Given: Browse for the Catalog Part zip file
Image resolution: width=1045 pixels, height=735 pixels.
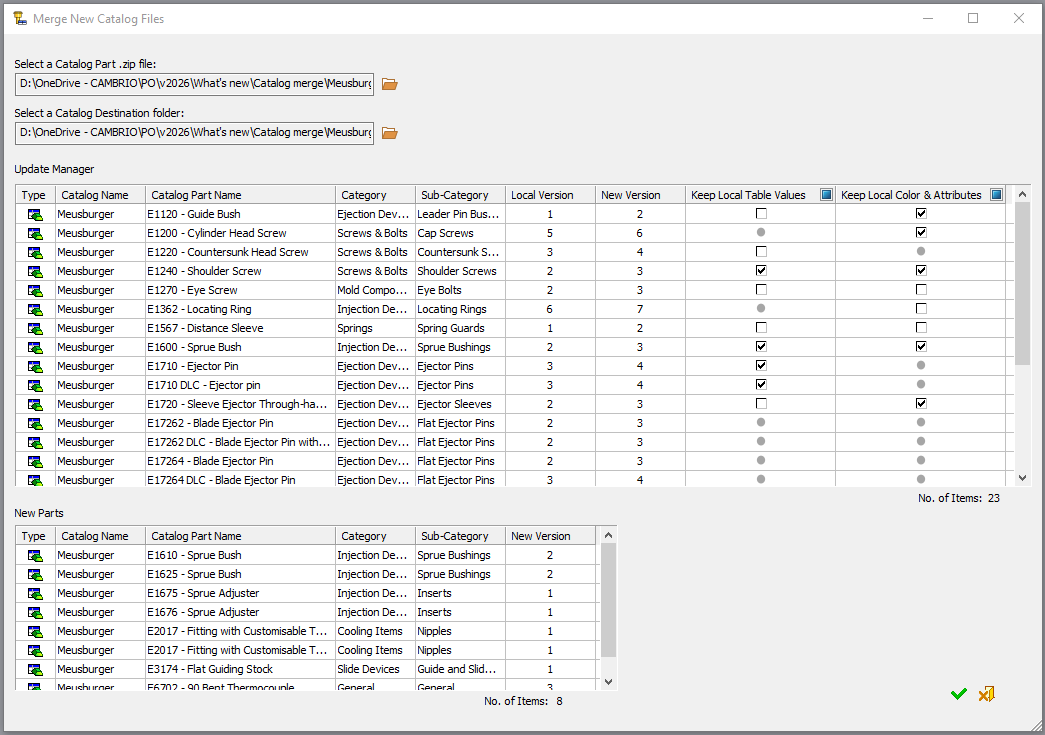Looking at the screenshot, I should (389, 84).
